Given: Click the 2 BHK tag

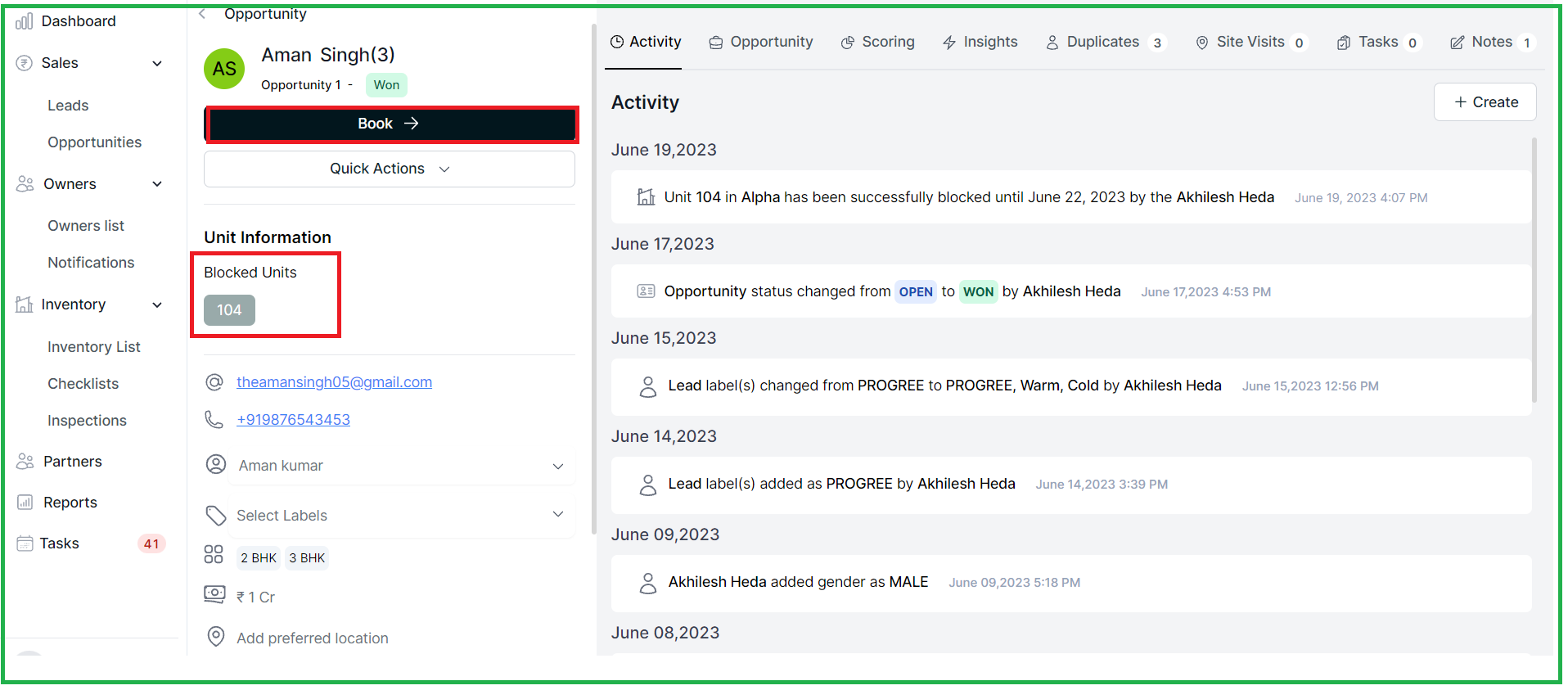Looking at the screenshot, I should [x=259, y=558].
